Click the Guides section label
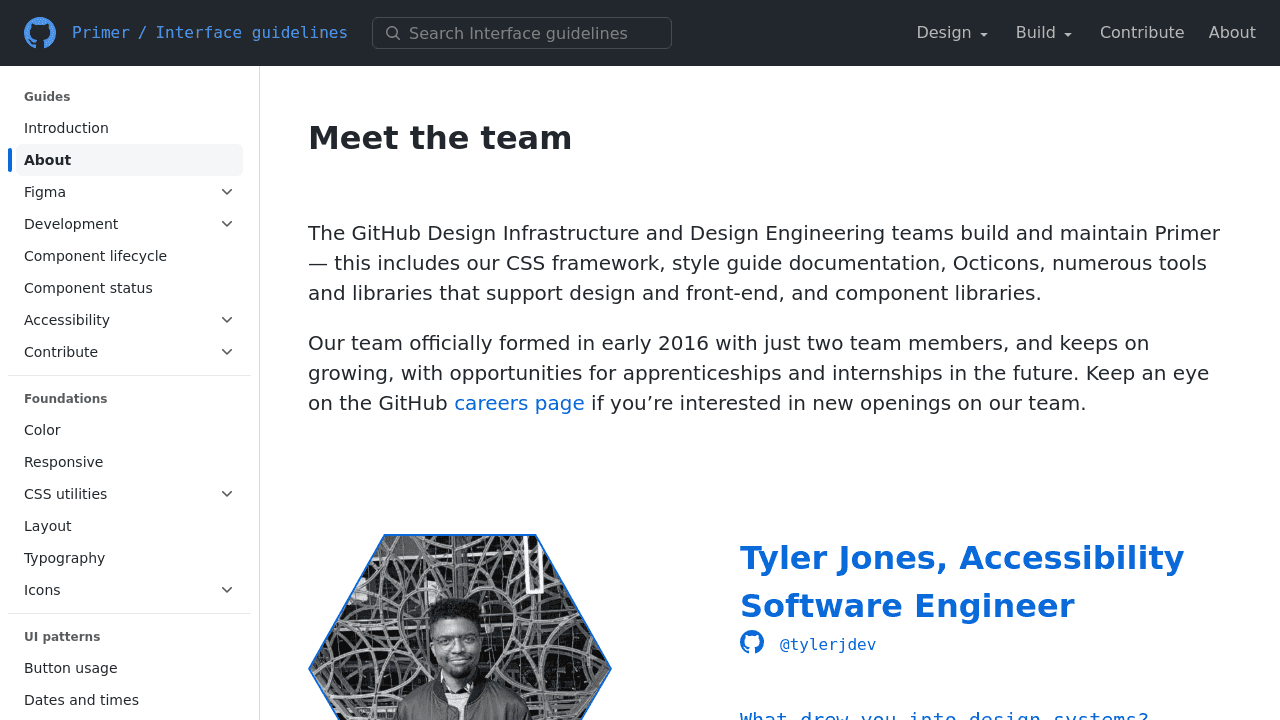 pyautogui.click(x=47, y=97)
